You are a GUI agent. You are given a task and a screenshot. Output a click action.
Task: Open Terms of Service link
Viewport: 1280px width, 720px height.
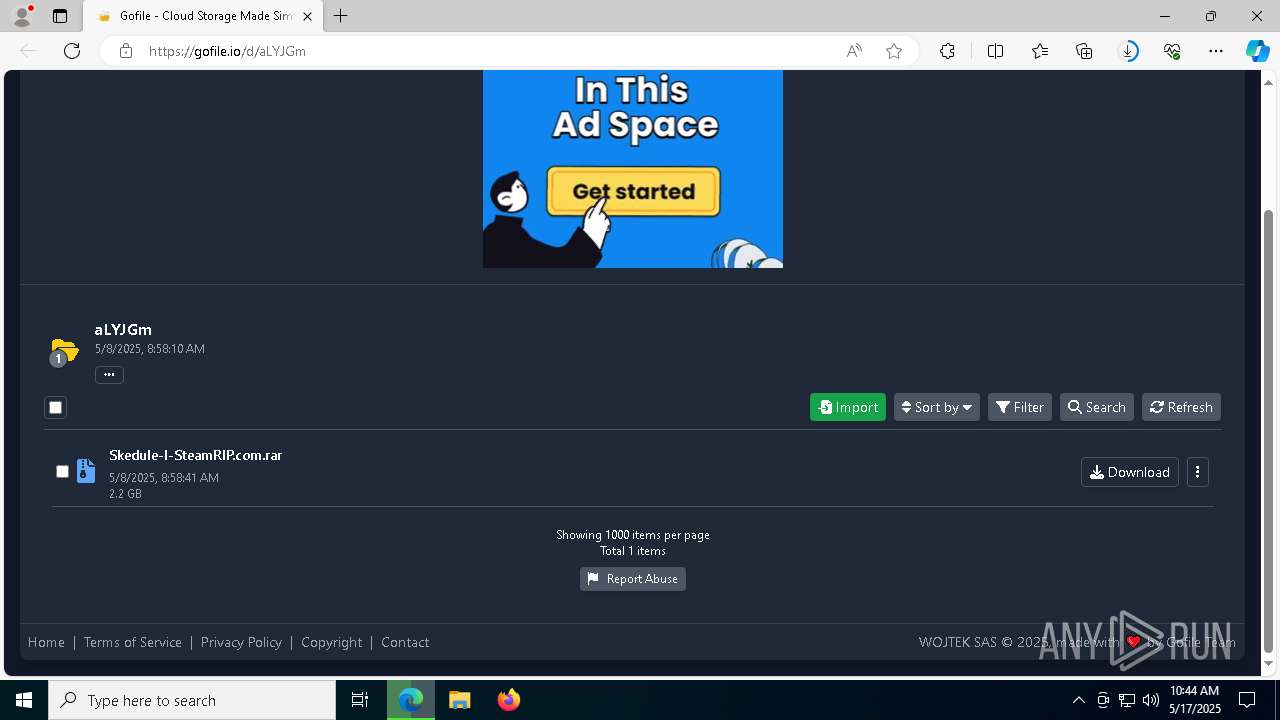click(133, 642)
